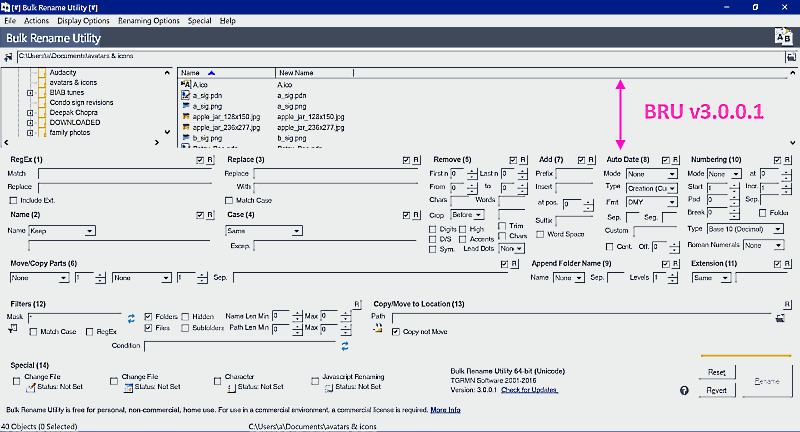This screenshot has width=800, height=432.
Task: Open Extension dropdown showing Same
Action: pos(711,278)
